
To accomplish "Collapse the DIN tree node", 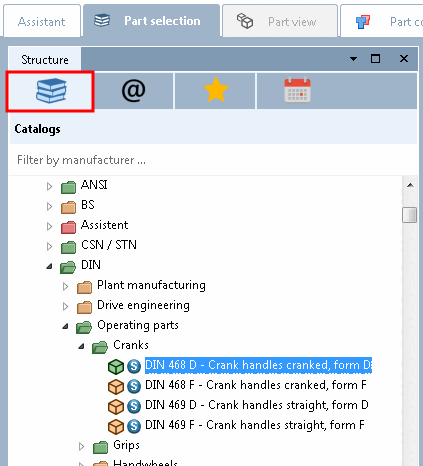I will point(49,266).
